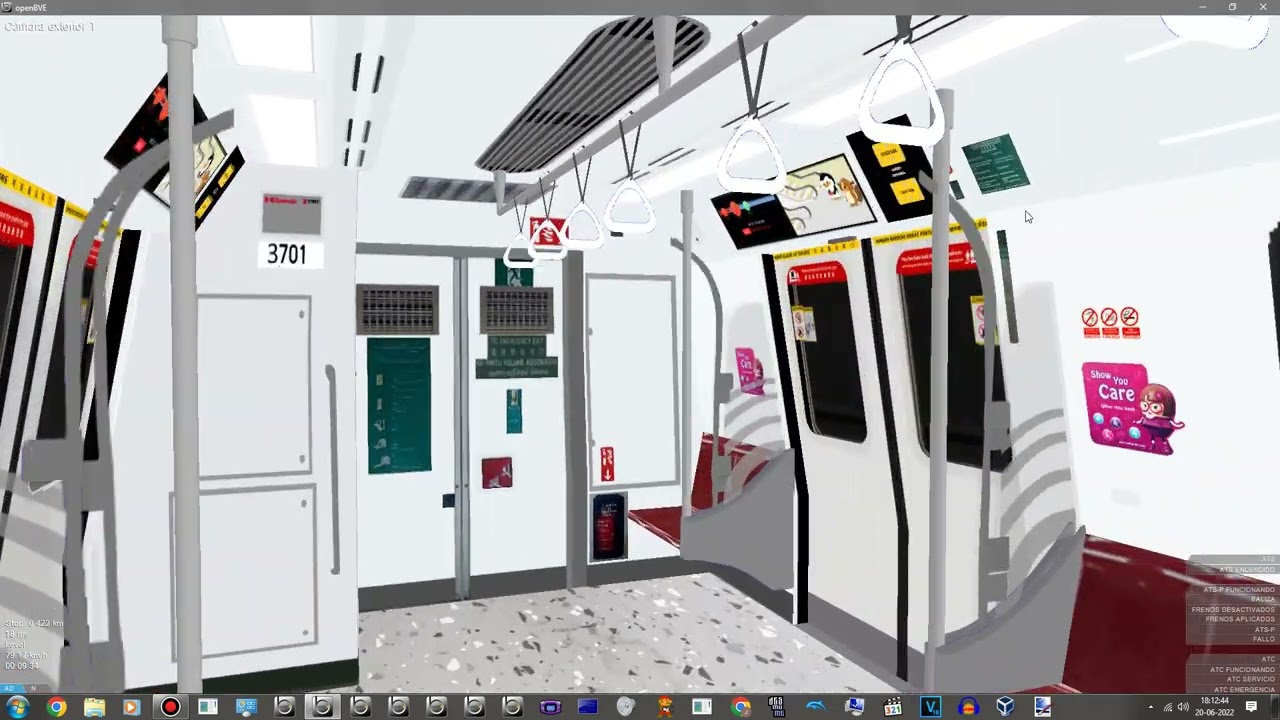Maximize or restore the openBVE window
Image resolution: width=1280 pixels, height=720 pixels.
(x=1232, y=7)
